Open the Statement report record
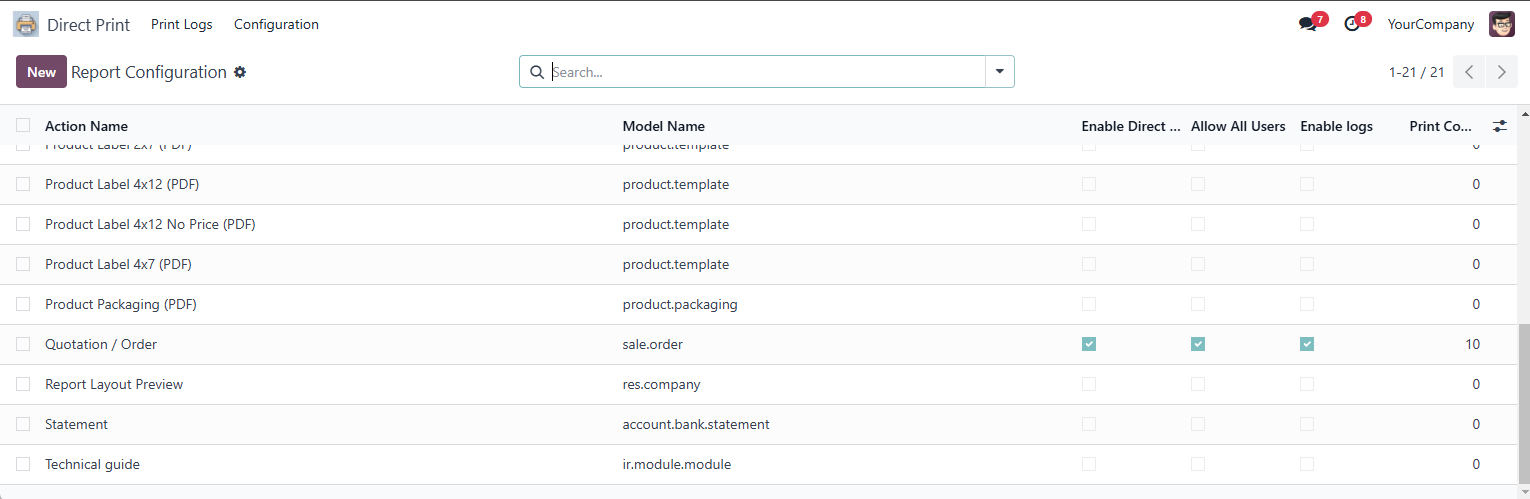Viewport: 1530px width, 499px height. coord(76,424)
